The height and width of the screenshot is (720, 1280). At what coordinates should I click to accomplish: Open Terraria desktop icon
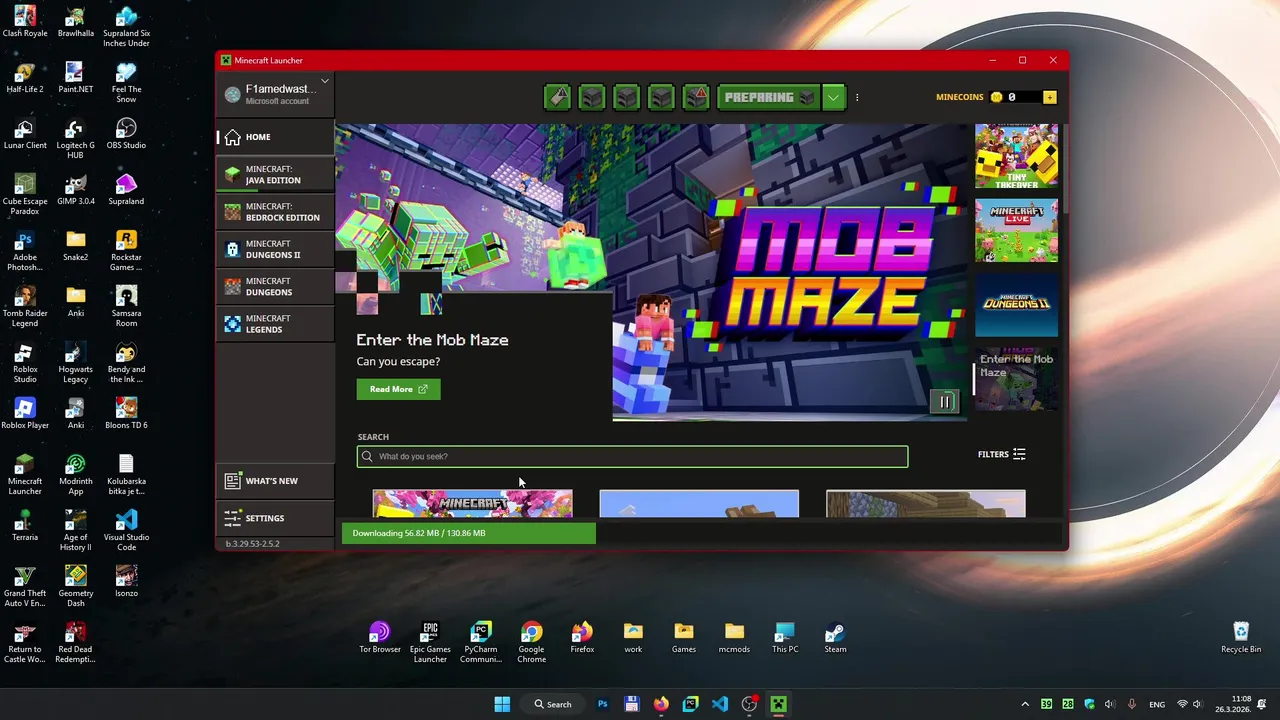(x=25, y=525)
